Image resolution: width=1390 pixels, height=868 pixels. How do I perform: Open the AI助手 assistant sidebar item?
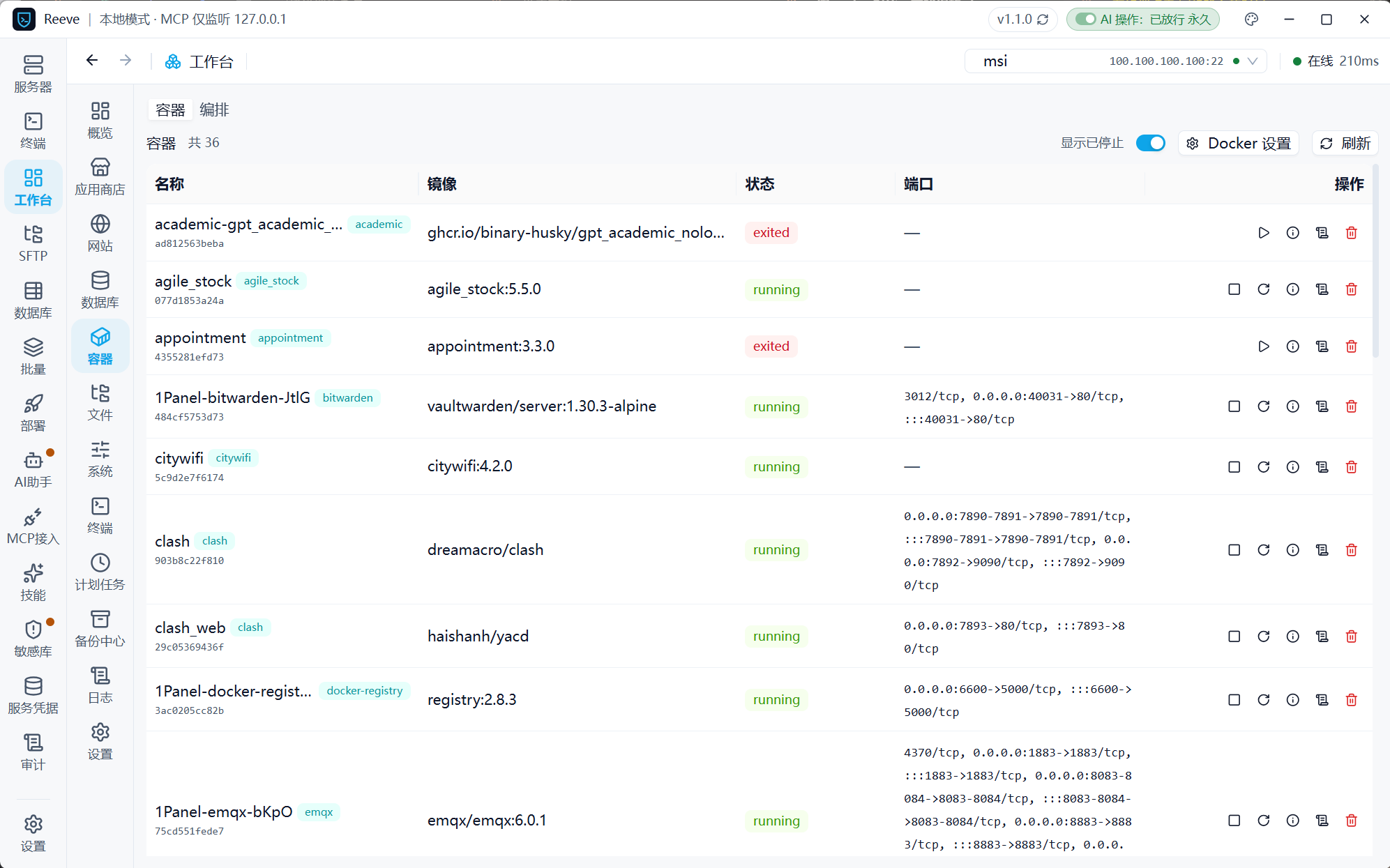pos(33,469)
